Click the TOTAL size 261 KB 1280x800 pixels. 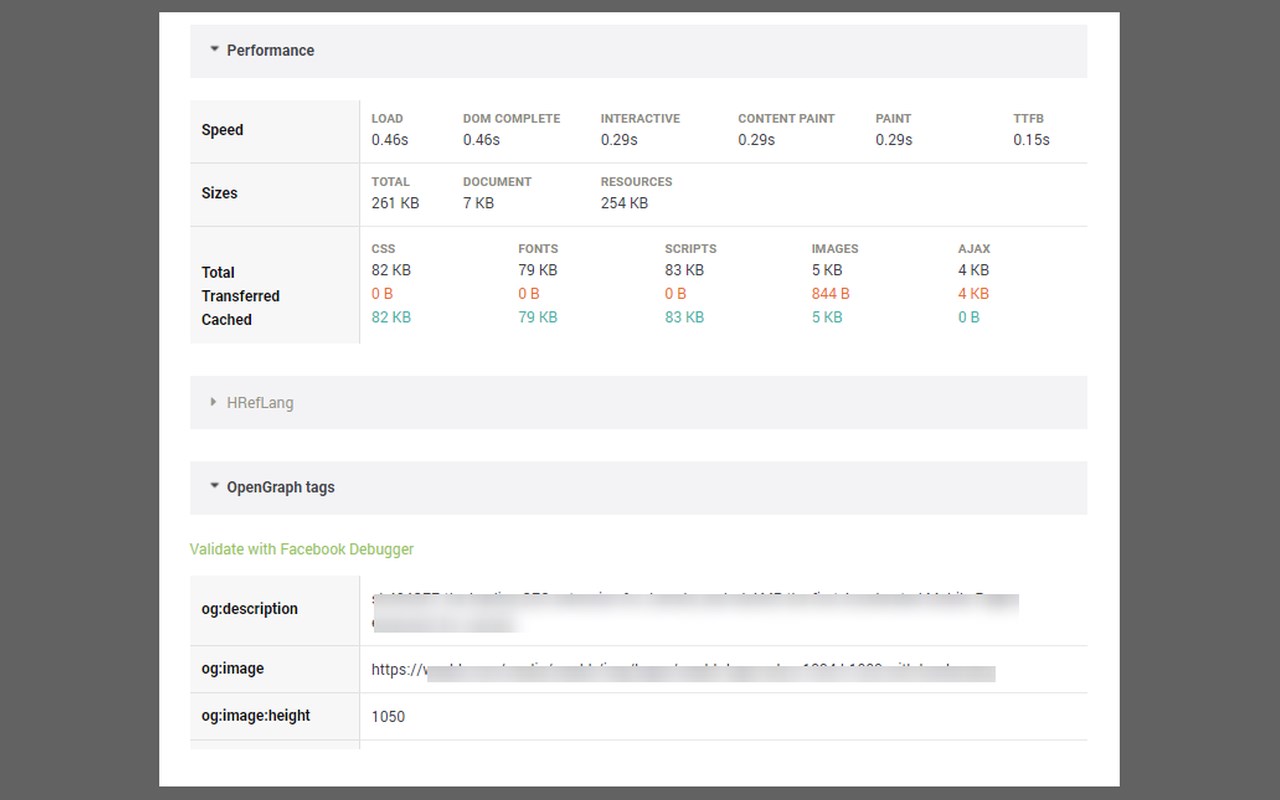395,203
